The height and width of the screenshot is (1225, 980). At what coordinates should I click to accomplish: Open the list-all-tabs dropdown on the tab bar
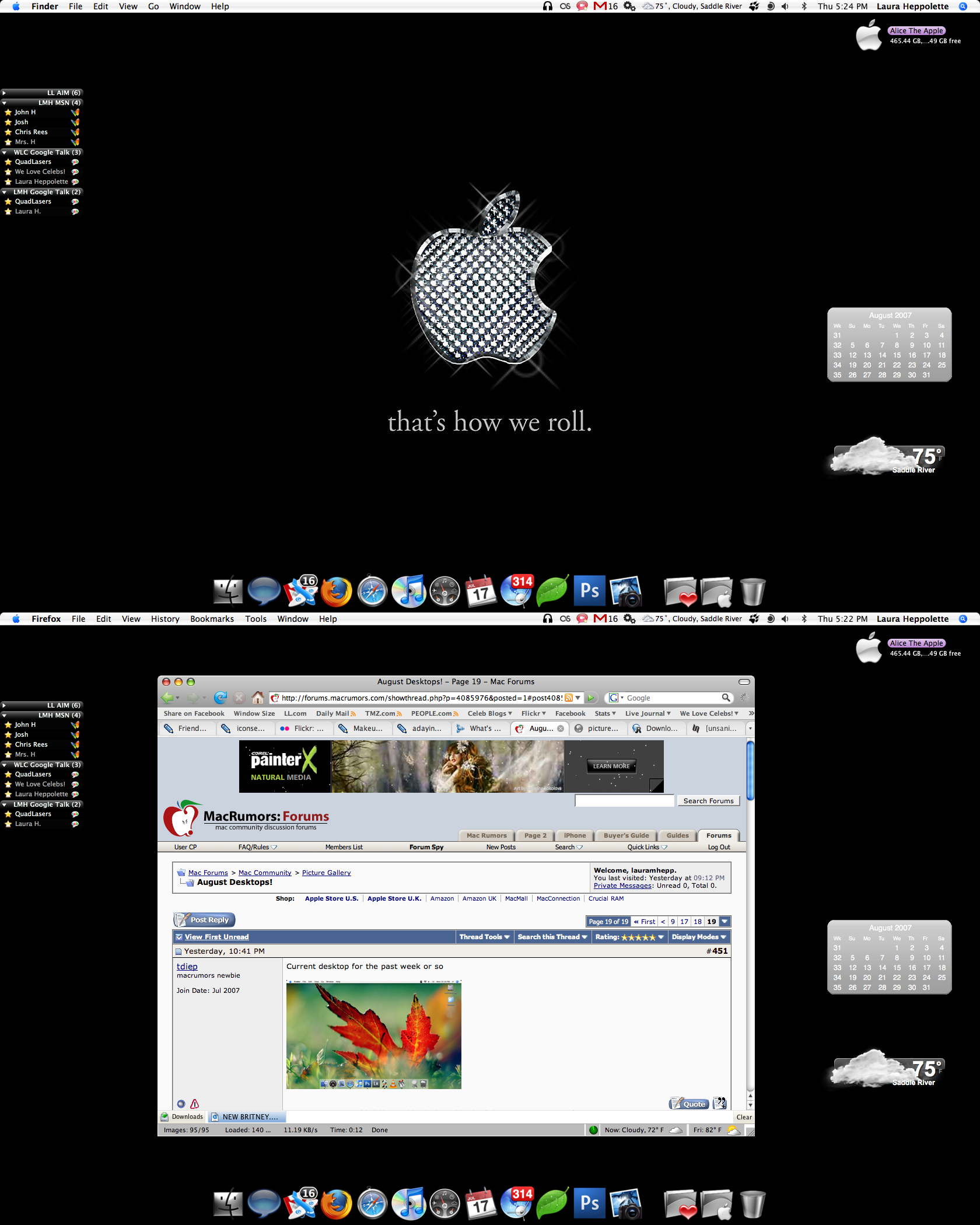point(750,729)
